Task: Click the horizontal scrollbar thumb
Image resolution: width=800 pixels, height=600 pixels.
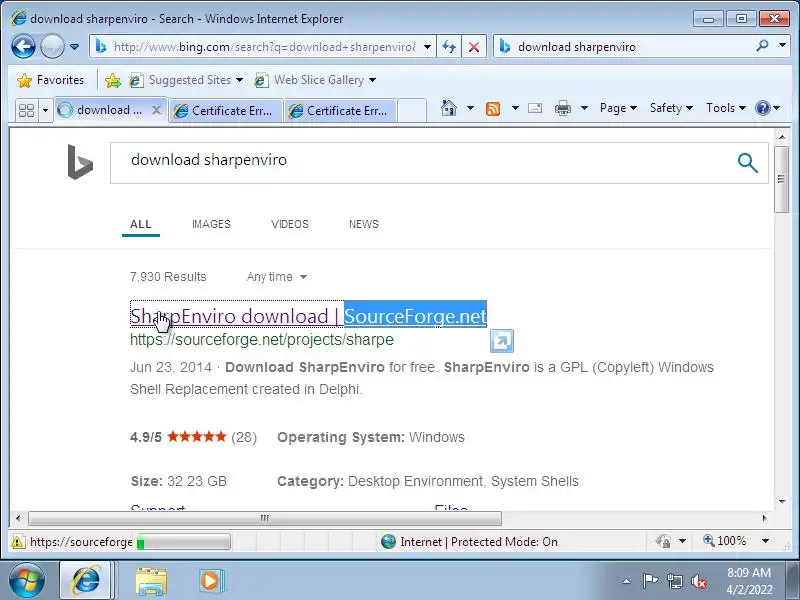Action: (265, 518)
